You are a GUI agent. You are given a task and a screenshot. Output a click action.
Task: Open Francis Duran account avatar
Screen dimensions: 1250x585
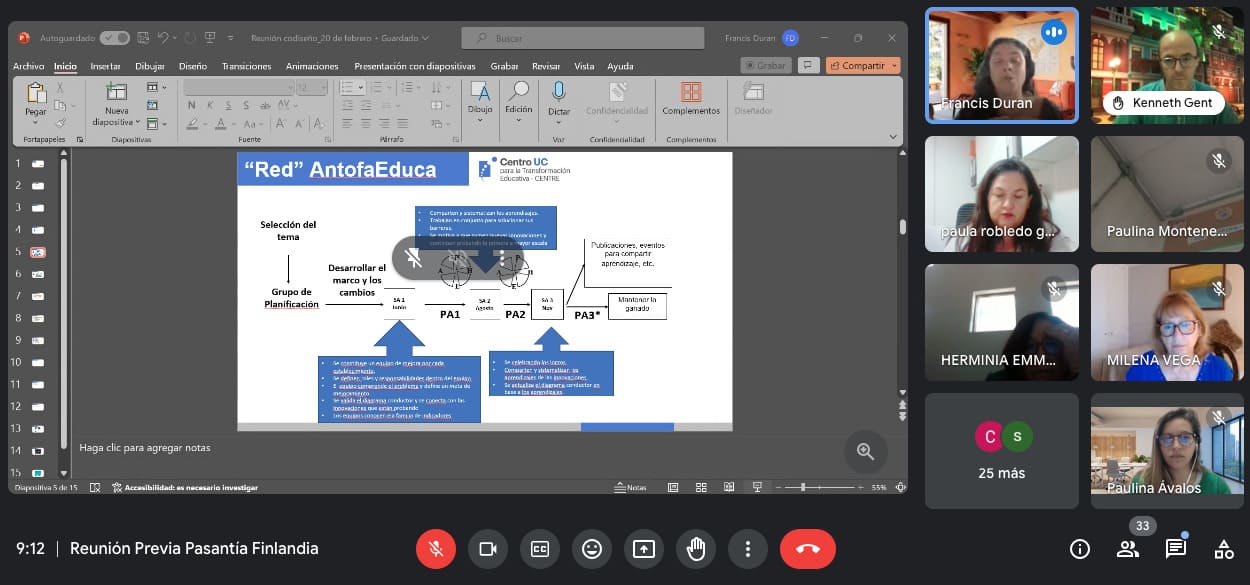(x=790, y=38)
